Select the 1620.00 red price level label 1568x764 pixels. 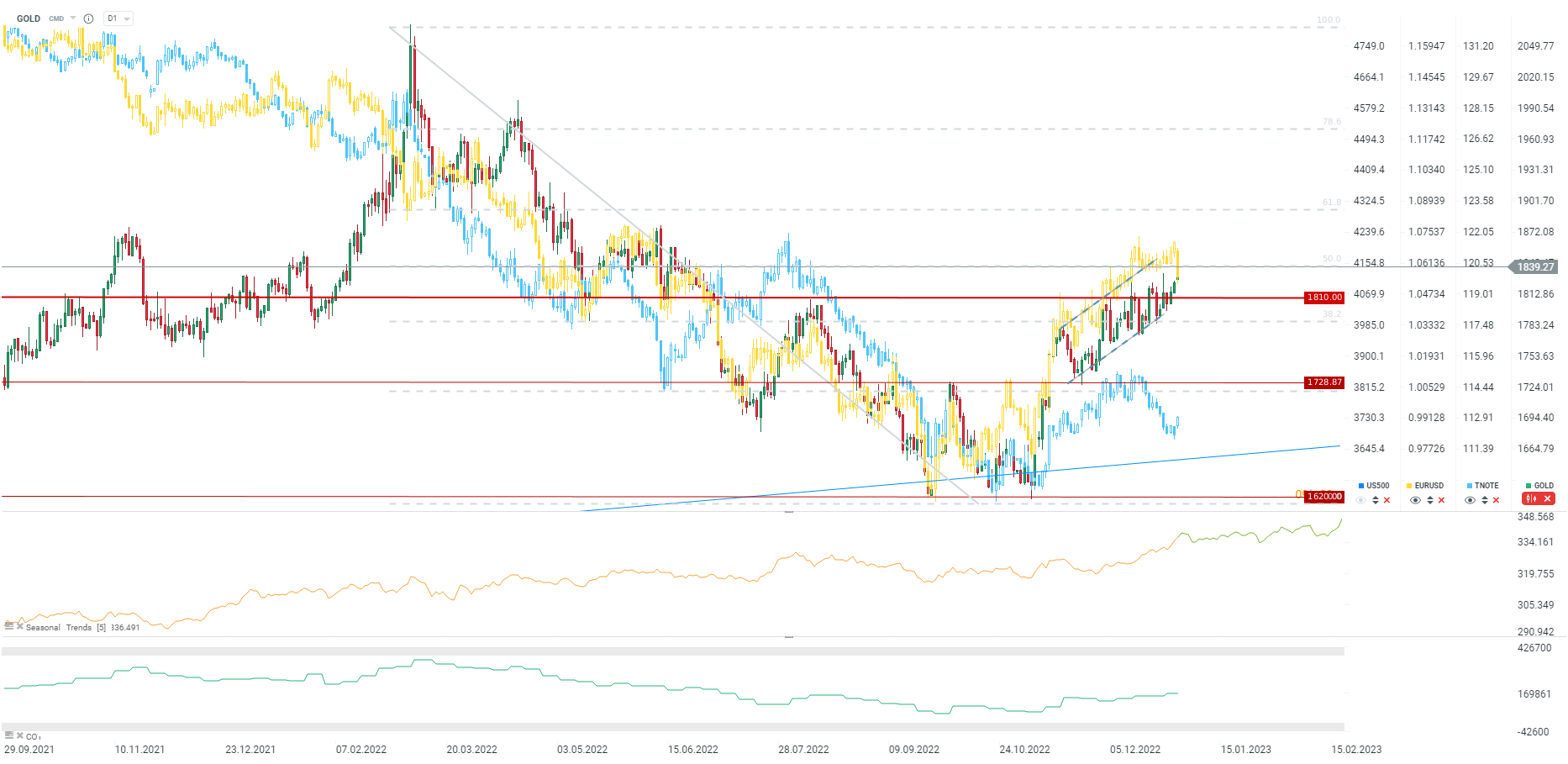[1324, 497]
